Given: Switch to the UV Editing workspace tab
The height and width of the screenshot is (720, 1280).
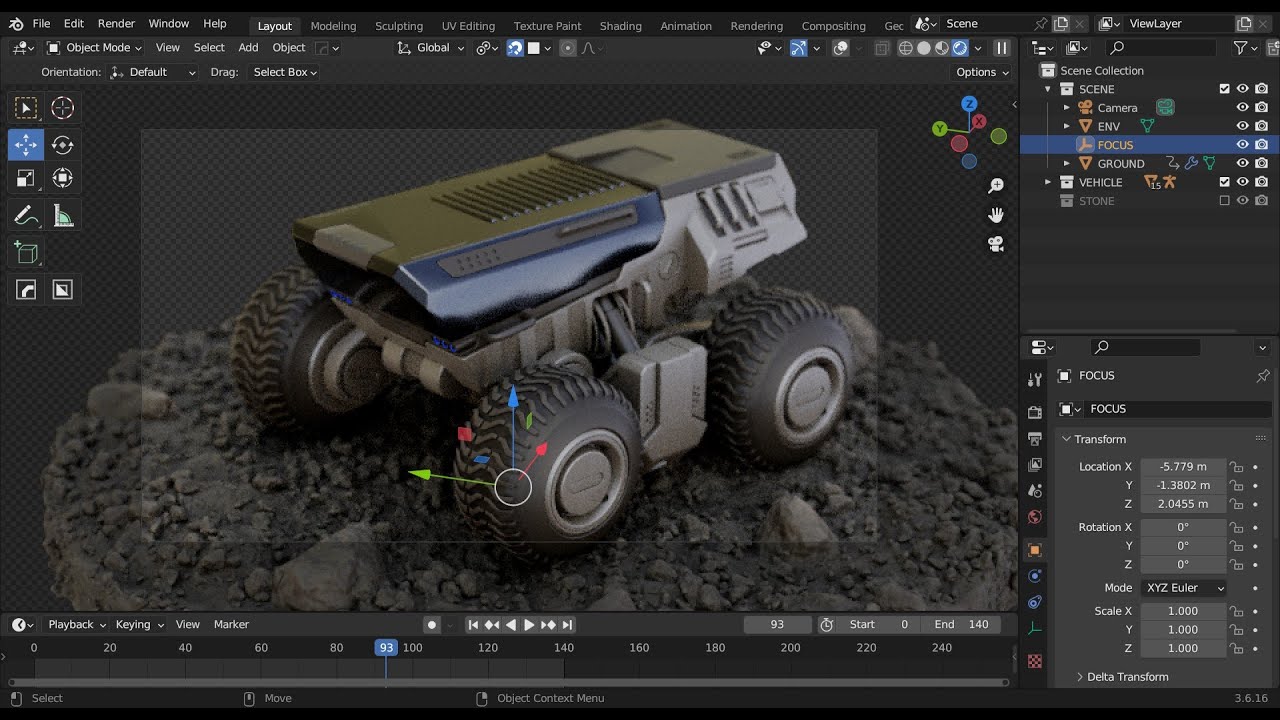Looking at the screenshot, I should coord(468,25).
